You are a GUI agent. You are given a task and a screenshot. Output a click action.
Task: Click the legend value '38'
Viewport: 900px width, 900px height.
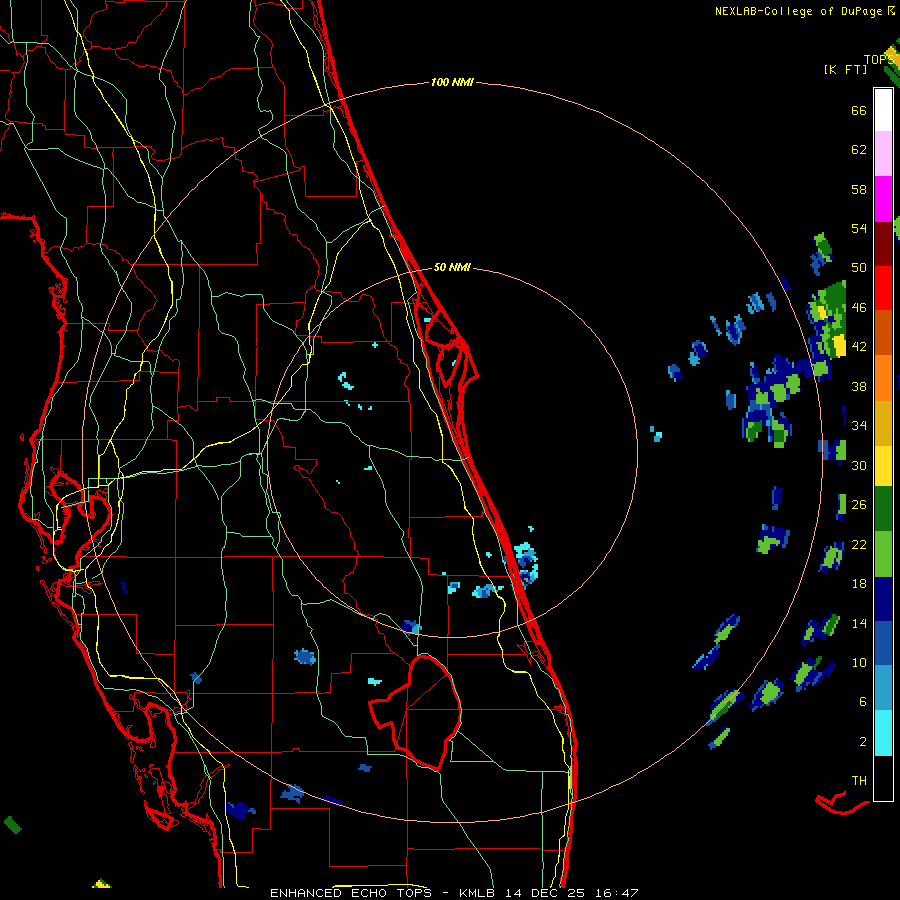(859, 386)
